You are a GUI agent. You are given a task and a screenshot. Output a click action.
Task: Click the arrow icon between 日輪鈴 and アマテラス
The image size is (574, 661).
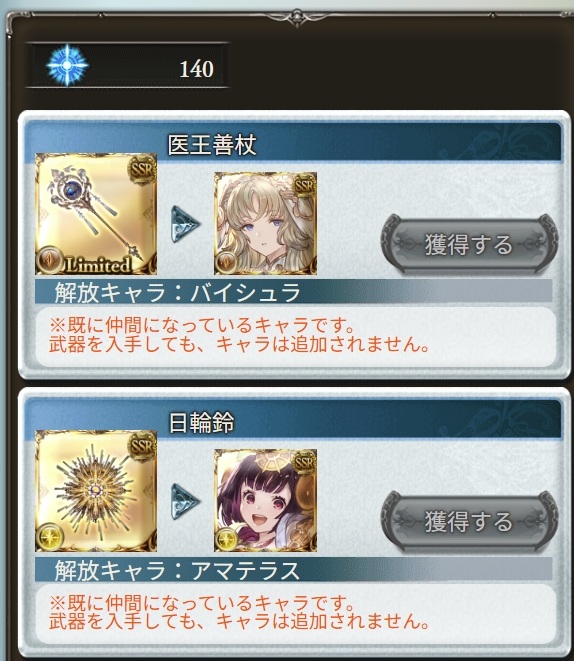coord(185,501)
